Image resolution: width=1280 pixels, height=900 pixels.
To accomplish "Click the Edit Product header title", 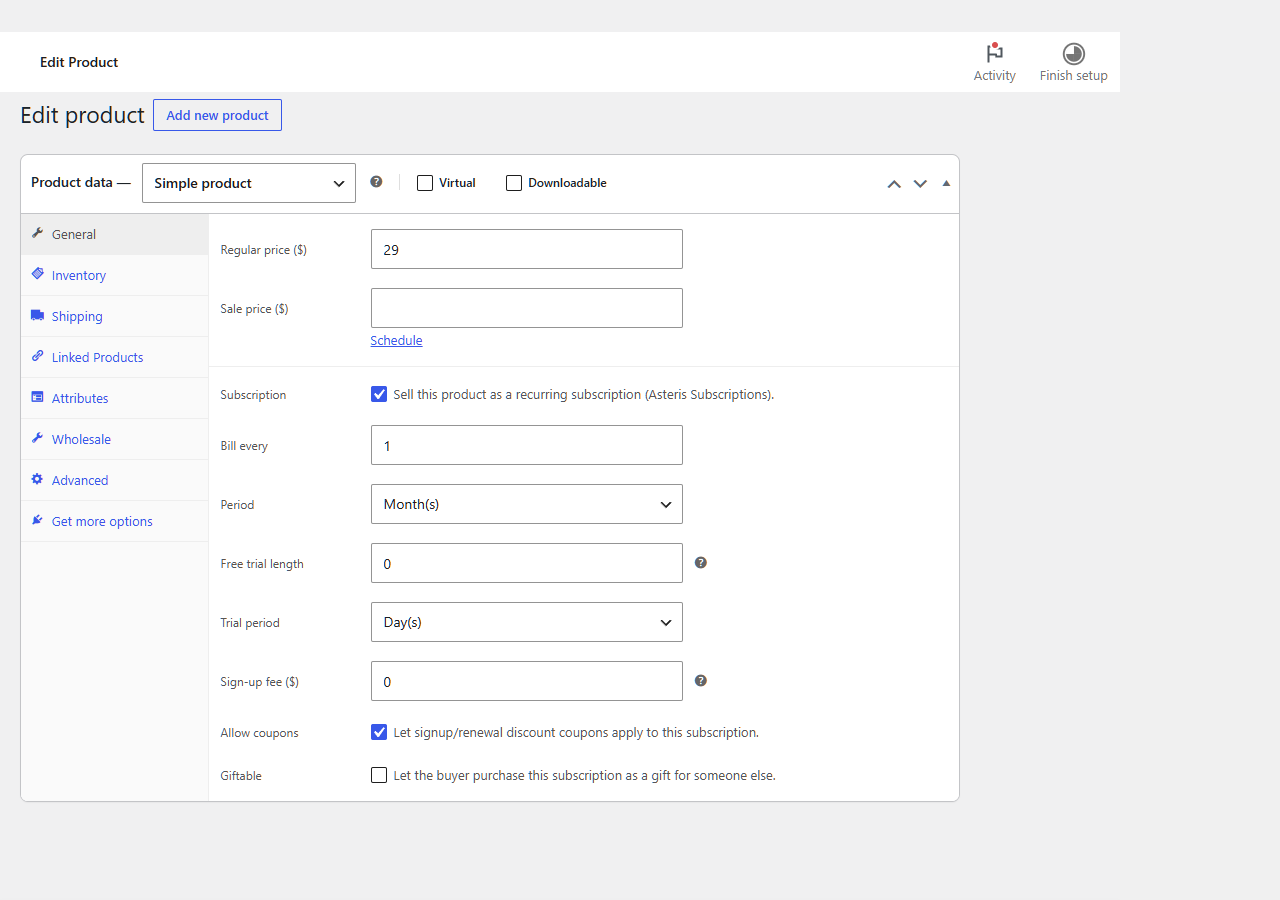I will (79, 62).
